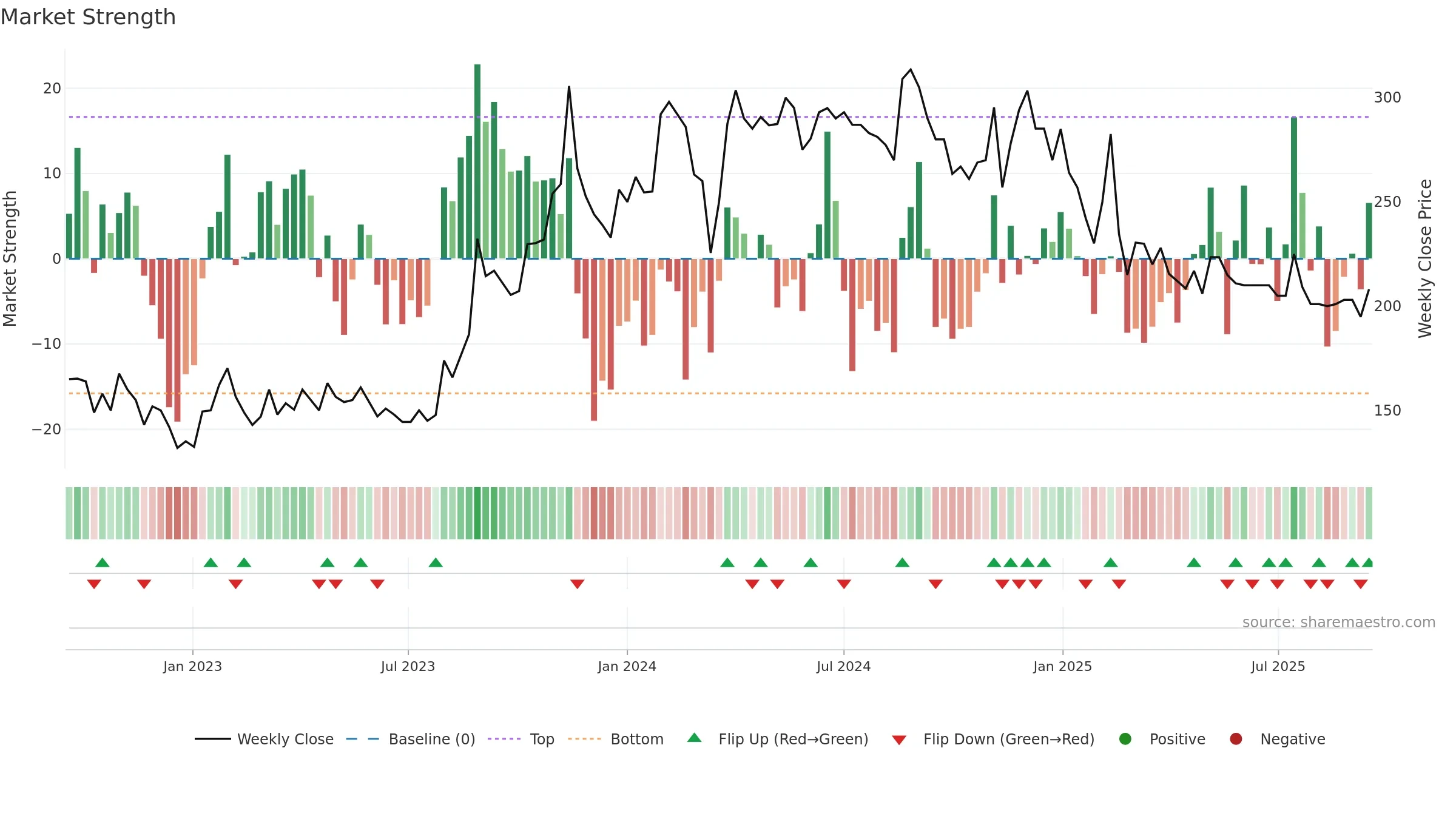Screen dimensions: 1456x819
Task: Click the black Weekly Close legend line
Action: [x=213, y=739]
